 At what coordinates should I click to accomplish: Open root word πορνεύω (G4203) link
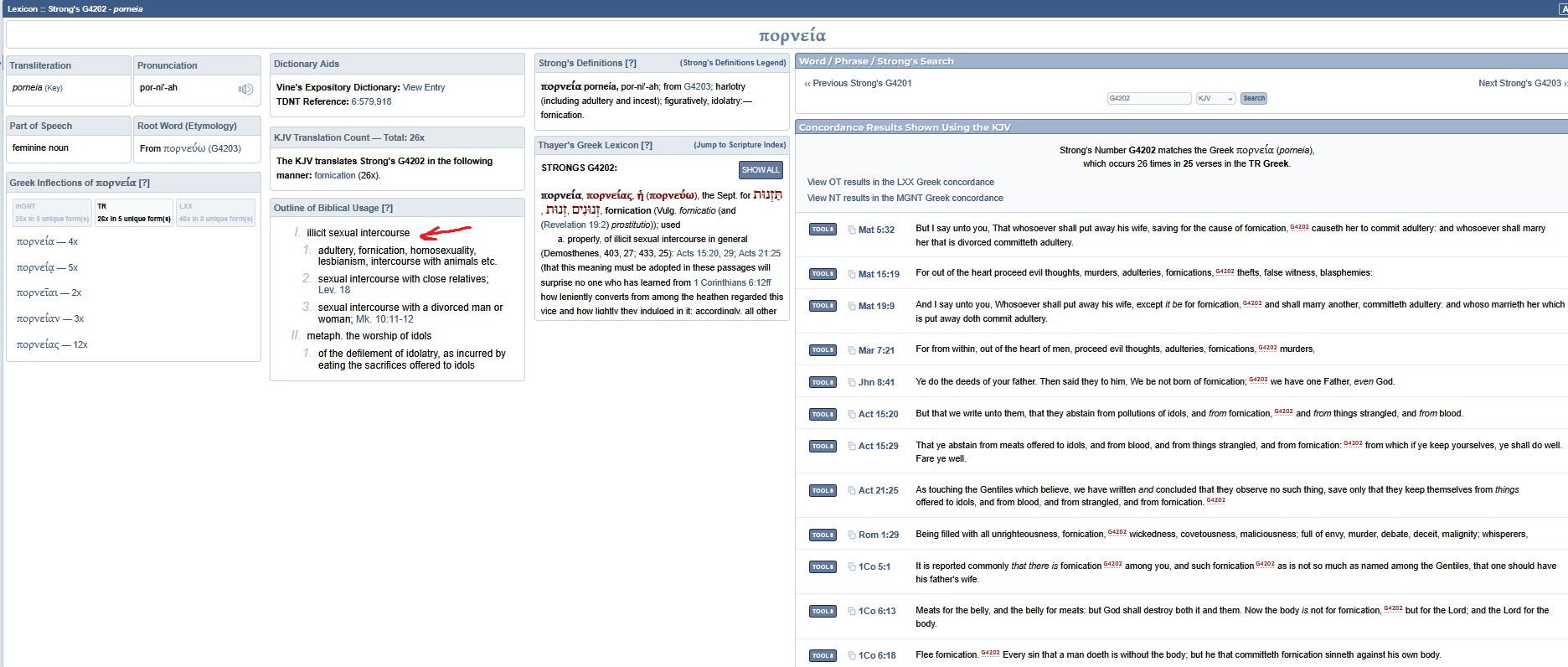[202, 148]
